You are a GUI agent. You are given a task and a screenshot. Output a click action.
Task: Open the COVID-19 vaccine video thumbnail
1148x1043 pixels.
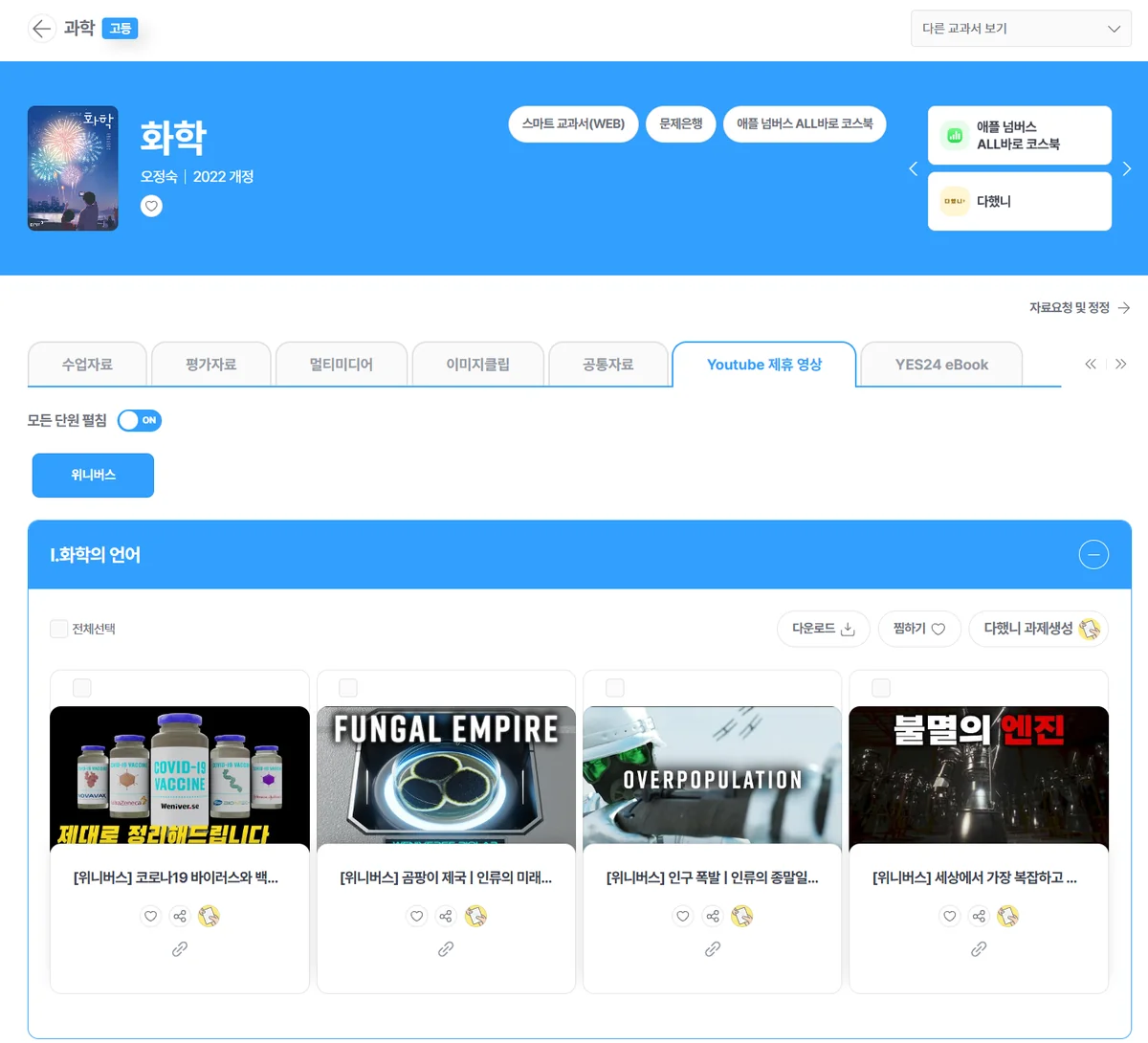[x=180, y=777]
